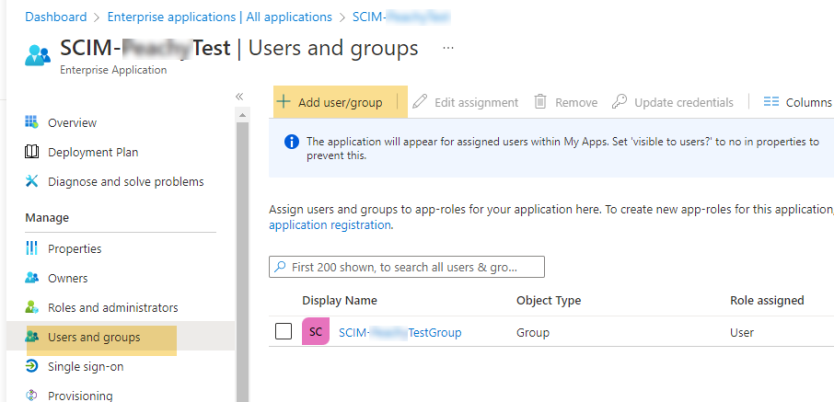
Task: Click the Overview grid icon in sidebar
Action: click(31, 123)
